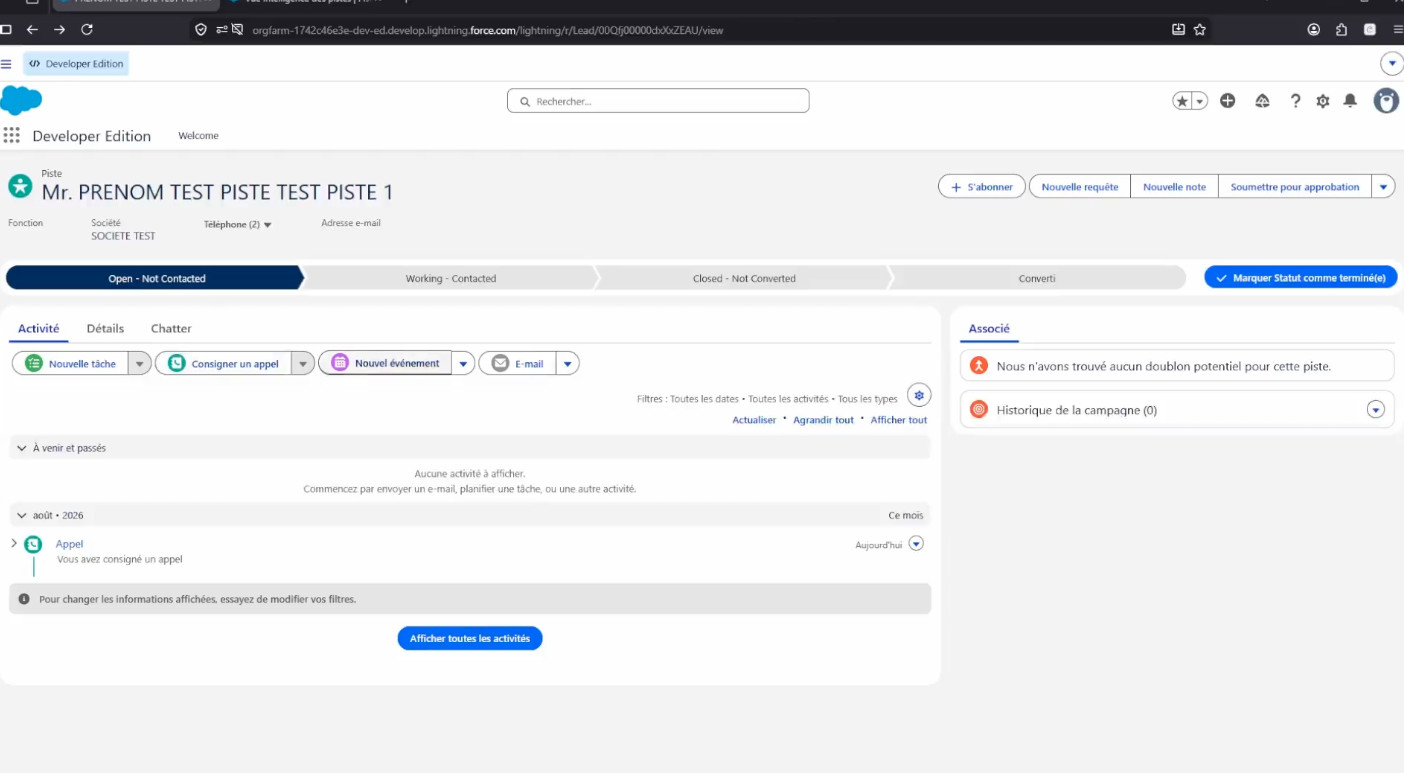This screenshot has width=1404, height=773.
Task: Click the Historique de la campagne icon
Action: (x=979, y=409)
